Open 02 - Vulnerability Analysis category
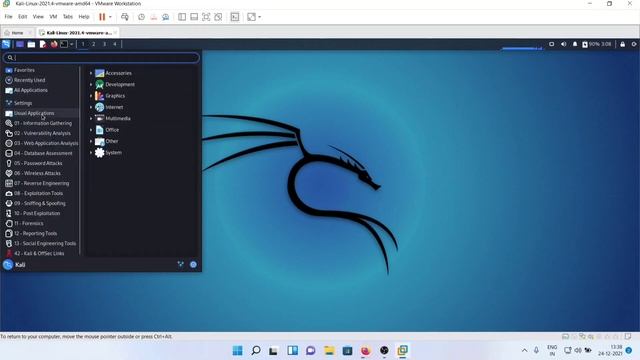 click(41, 133)
